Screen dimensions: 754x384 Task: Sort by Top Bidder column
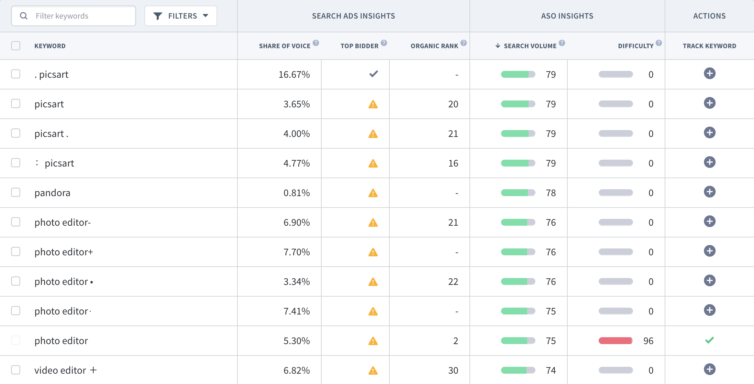pos(359,46)
